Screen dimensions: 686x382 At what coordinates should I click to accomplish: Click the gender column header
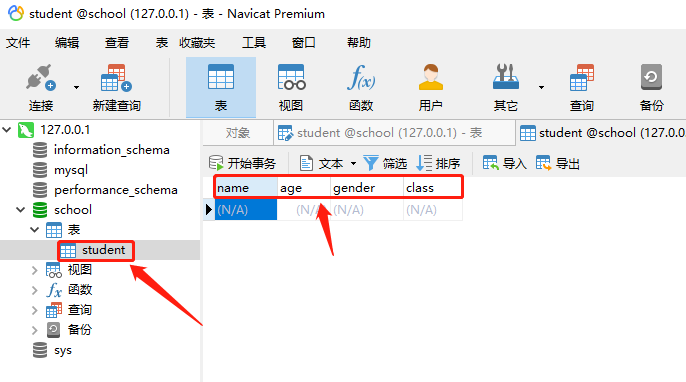click(x=367, y=188)
